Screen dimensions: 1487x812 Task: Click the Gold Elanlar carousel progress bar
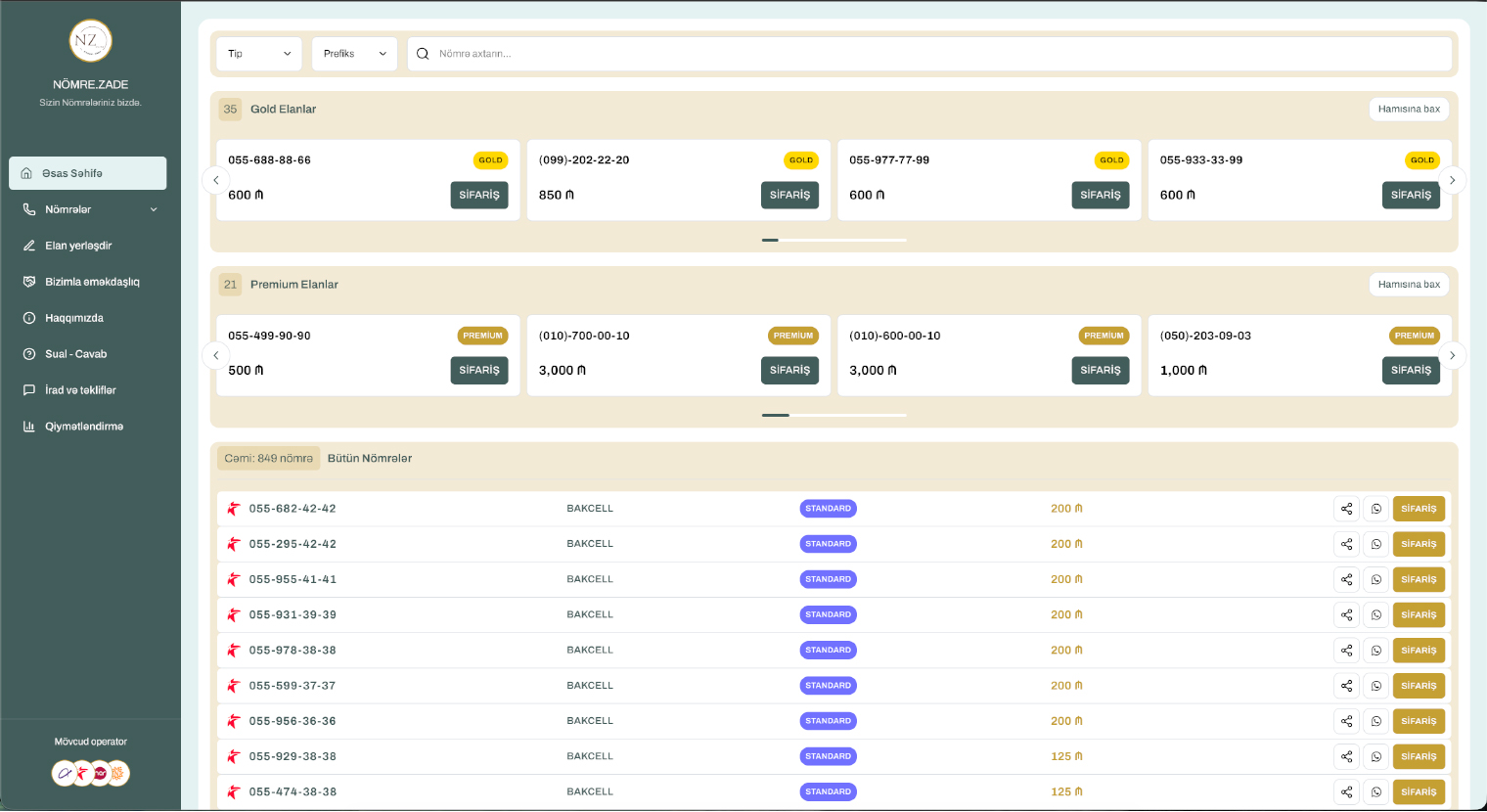834,240
